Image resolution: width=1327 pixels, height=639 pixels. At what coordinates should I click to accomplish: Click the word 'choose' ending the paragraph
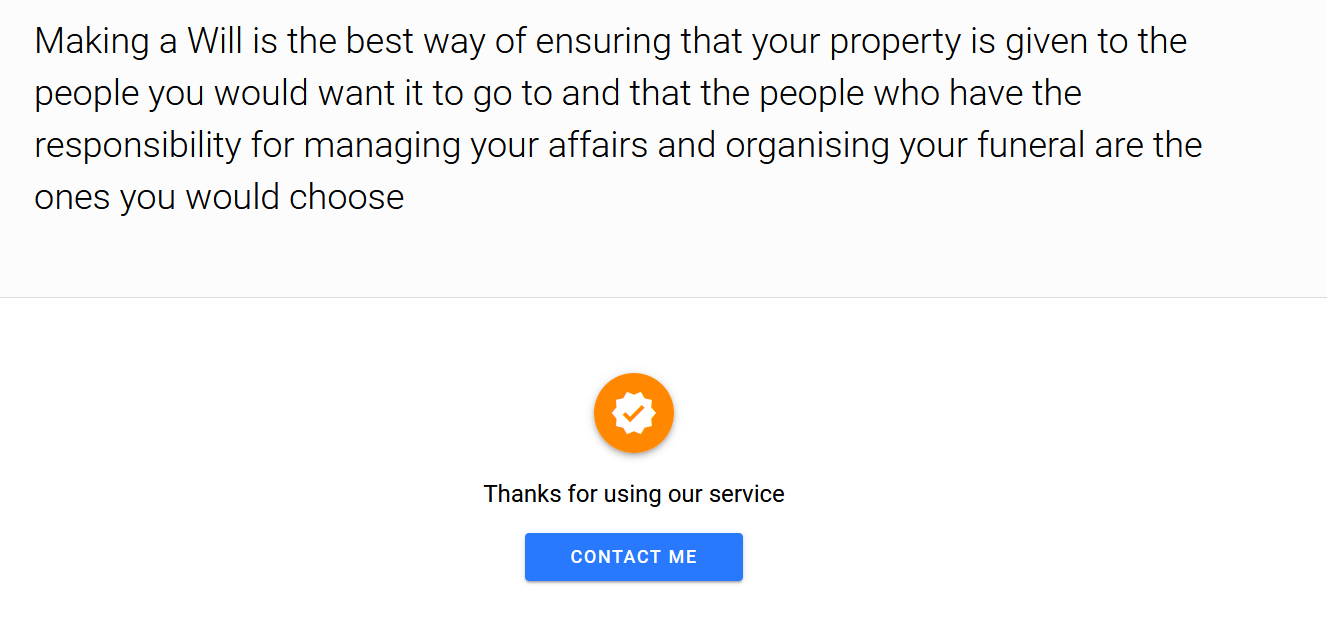coord(346,198)
